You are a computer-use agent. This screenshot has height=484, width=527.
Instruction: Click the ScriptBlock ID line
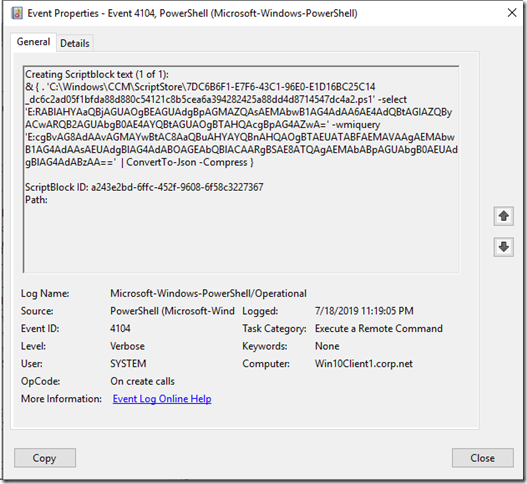click(x=144, y=187)
